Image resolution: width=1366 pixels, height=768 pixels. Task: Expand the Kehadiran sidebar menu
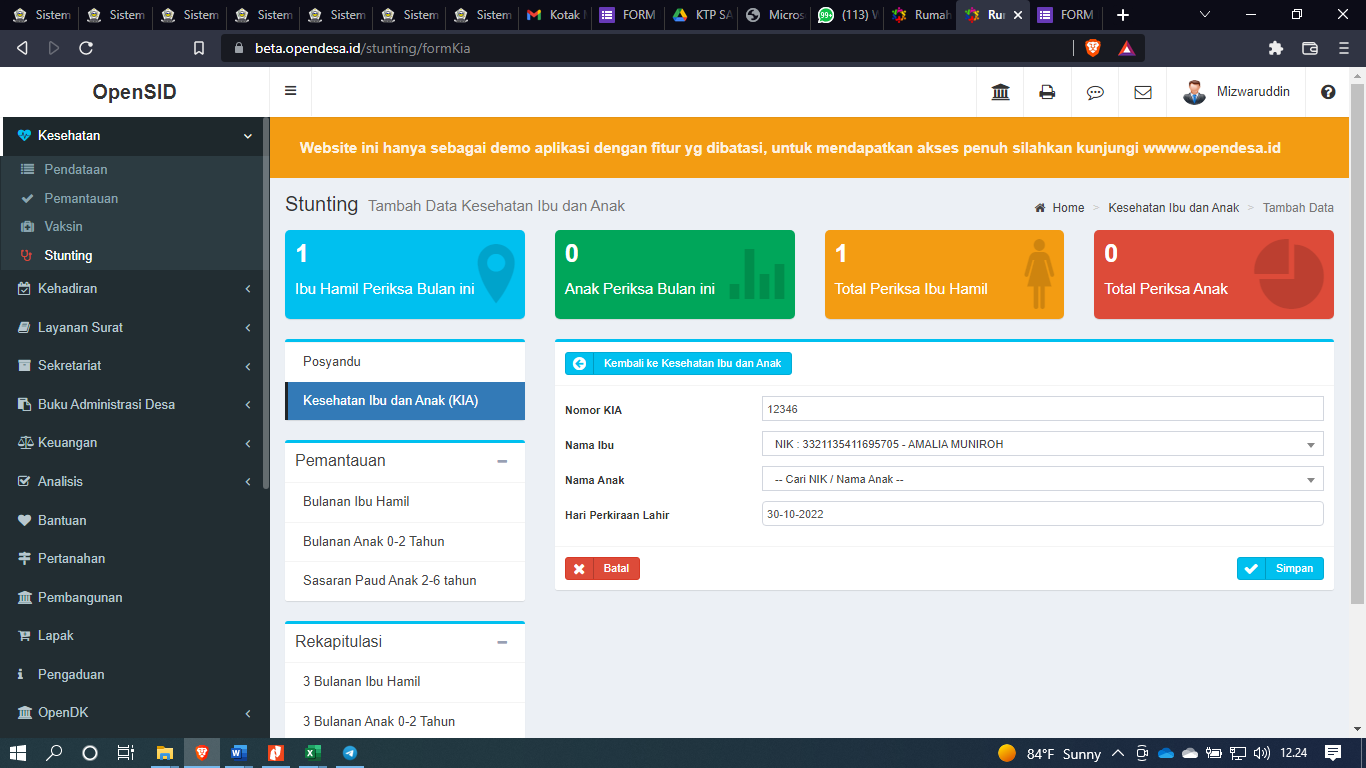point(135,289)
